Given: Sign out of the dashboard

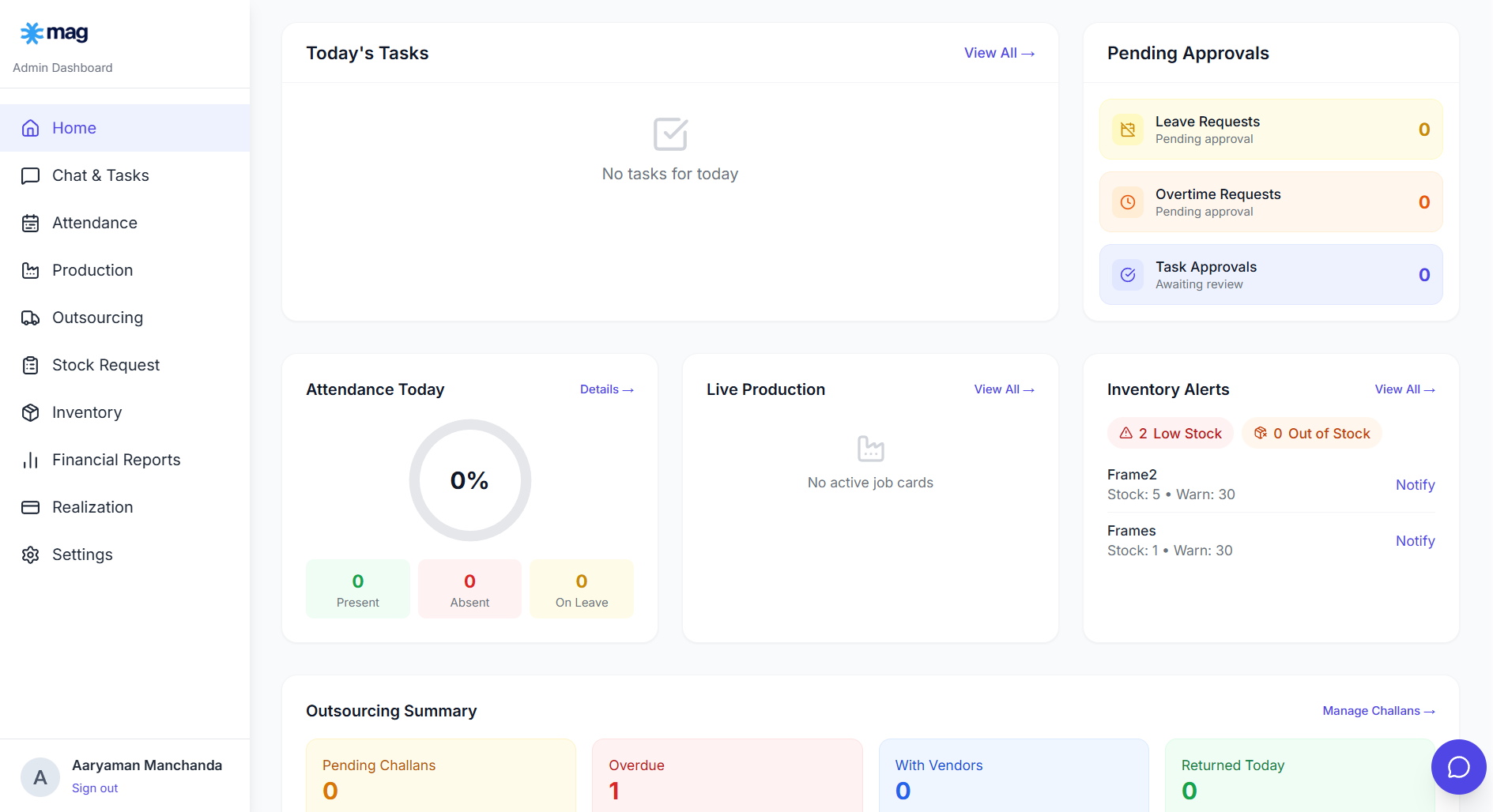Looking at the screenshot, I should [x=94, y=788].
